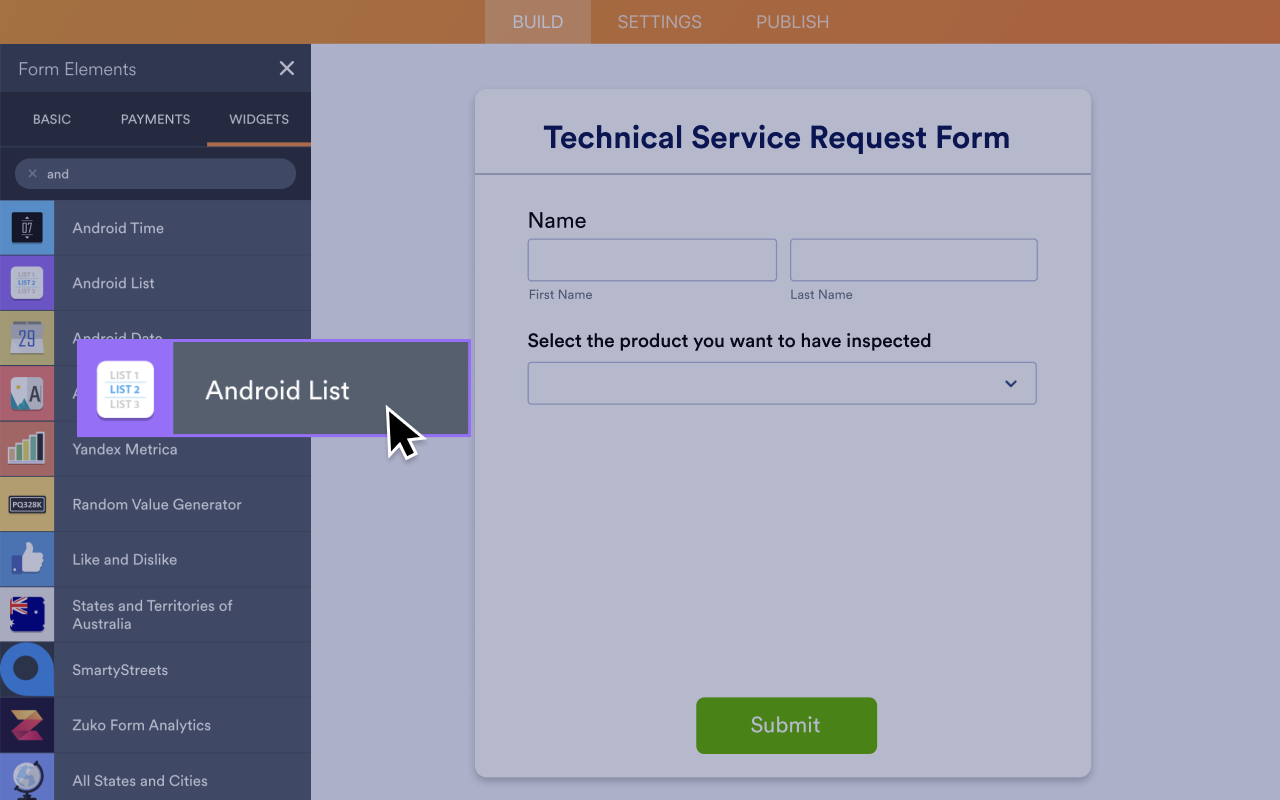Select the SmartyStreets widget icon
The height and width of the screenshot is (800, 1280).
point(27,670)
